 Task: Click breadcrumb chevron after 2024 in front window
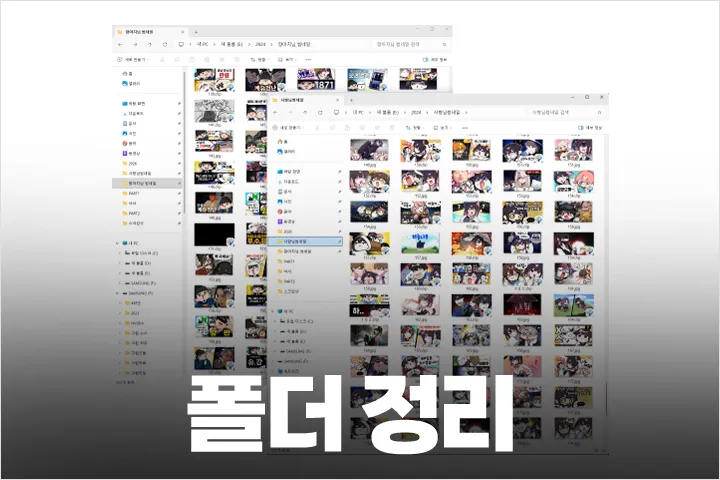428,113
